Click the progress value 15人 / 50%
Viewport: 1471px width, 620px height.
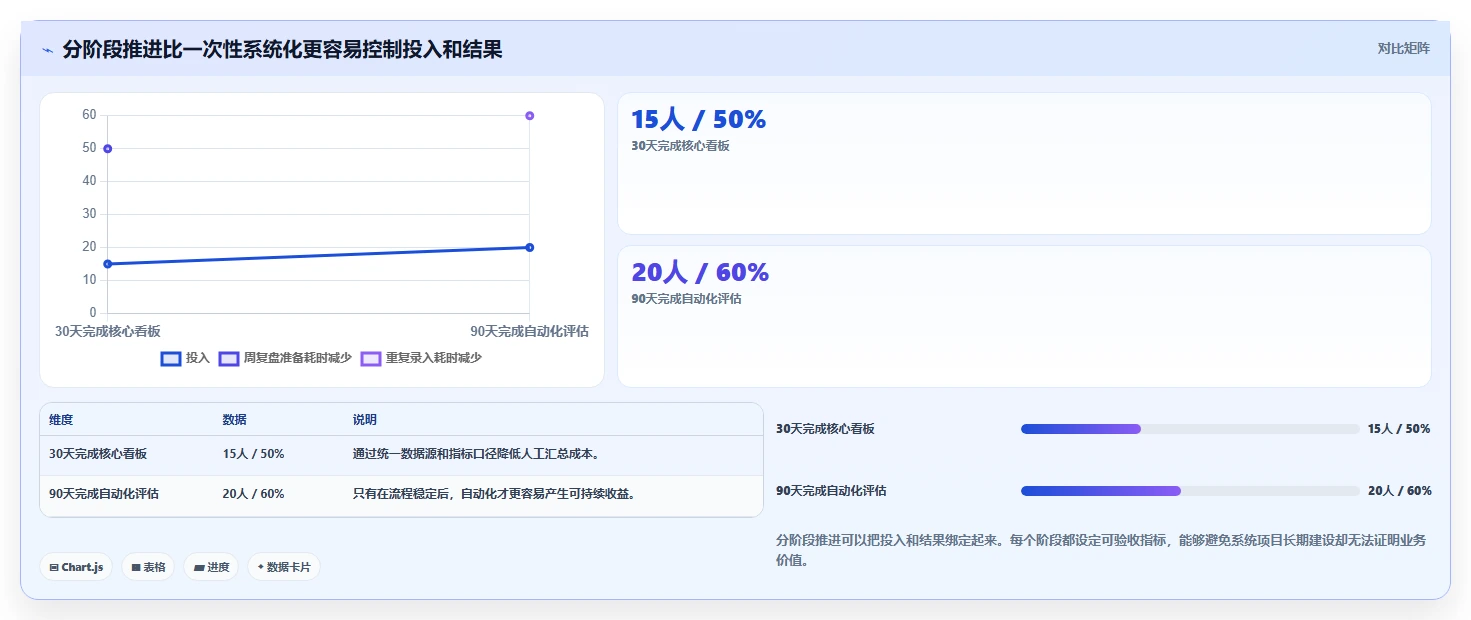[1399, 429]
